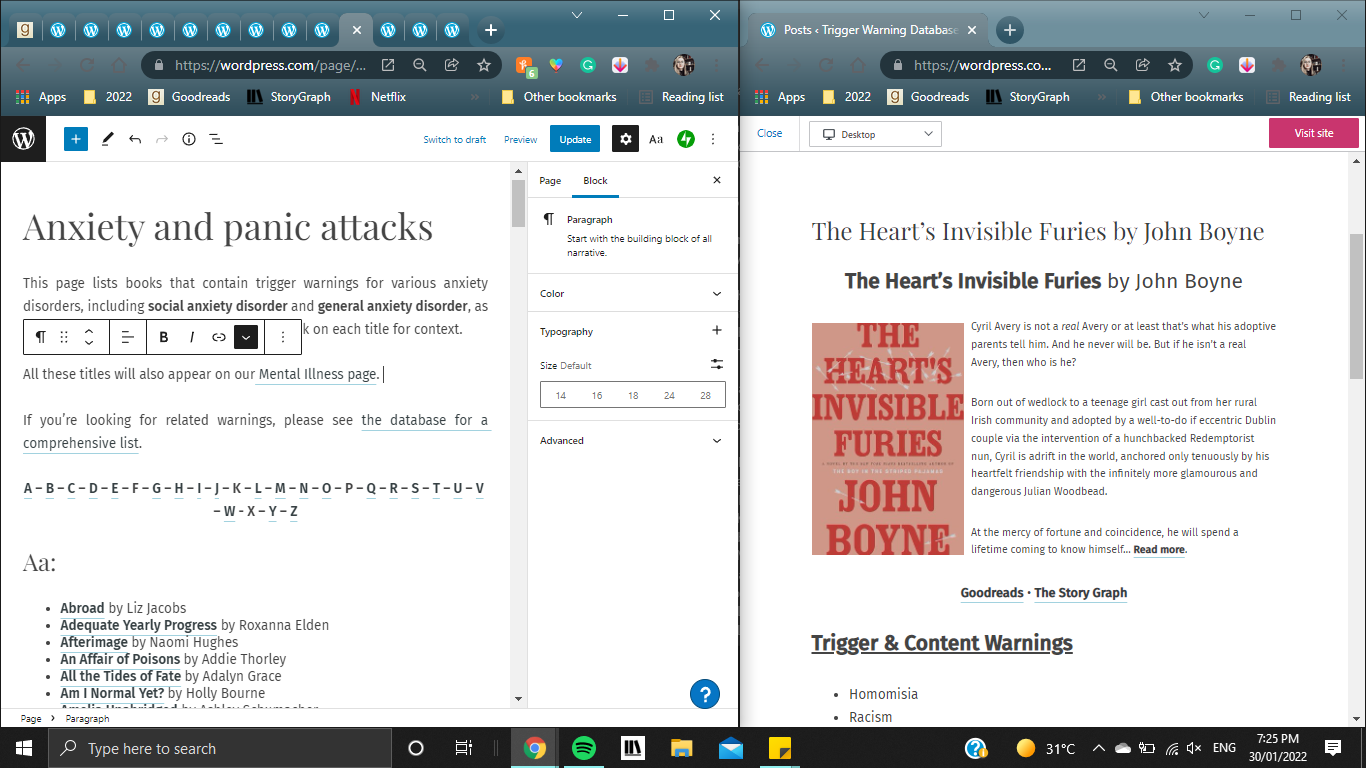Click the block inserter plus button
This screenshot has width=1366, height=768.
(x=76, y=139)
